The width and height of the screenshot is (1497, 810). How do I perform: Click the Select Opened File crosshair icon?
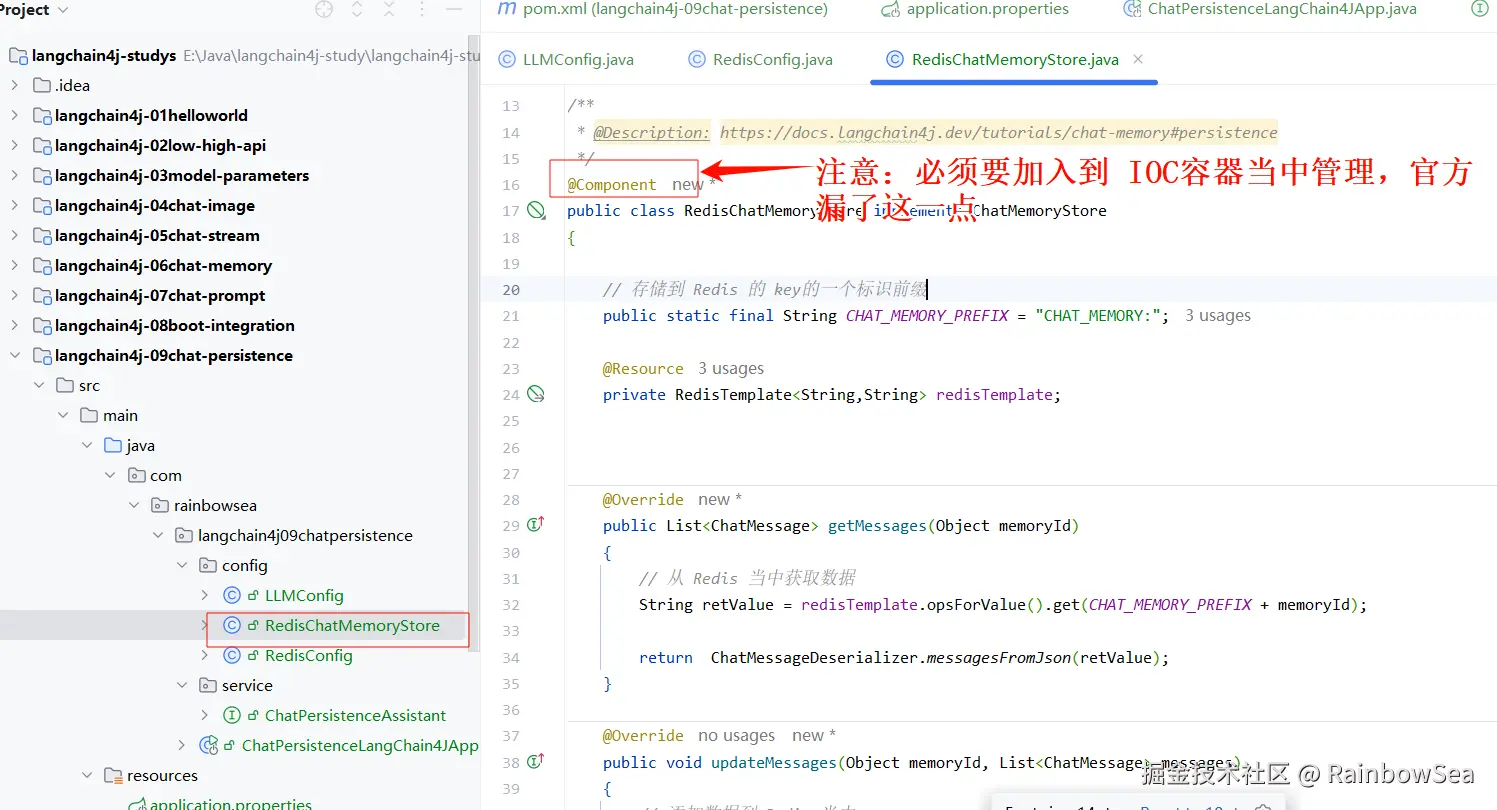click(324, 10)
